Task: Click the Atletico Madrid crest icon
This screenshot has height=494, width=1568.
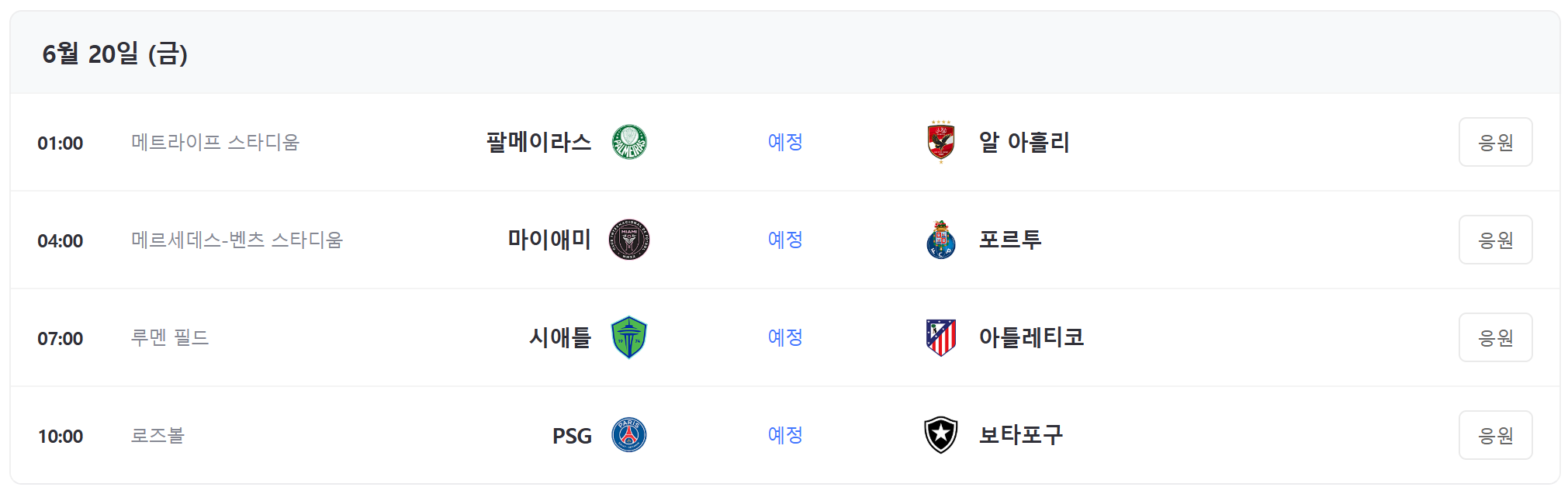Action: (x=939, y=338)
